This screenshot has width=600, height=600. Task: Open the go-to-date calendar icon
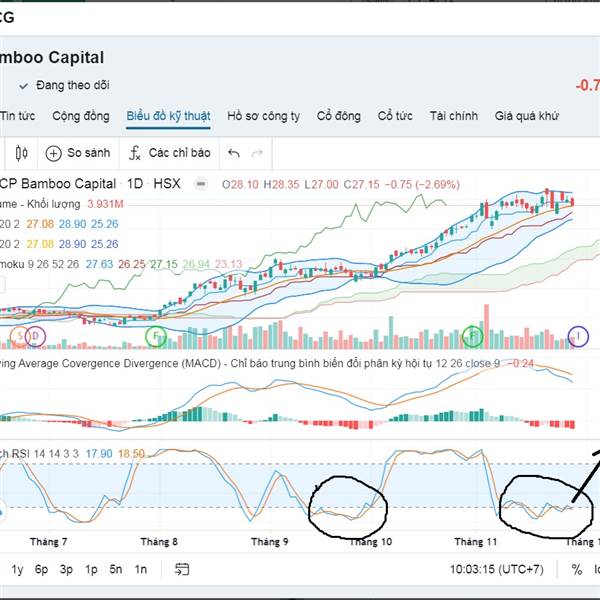pos(182,569)
